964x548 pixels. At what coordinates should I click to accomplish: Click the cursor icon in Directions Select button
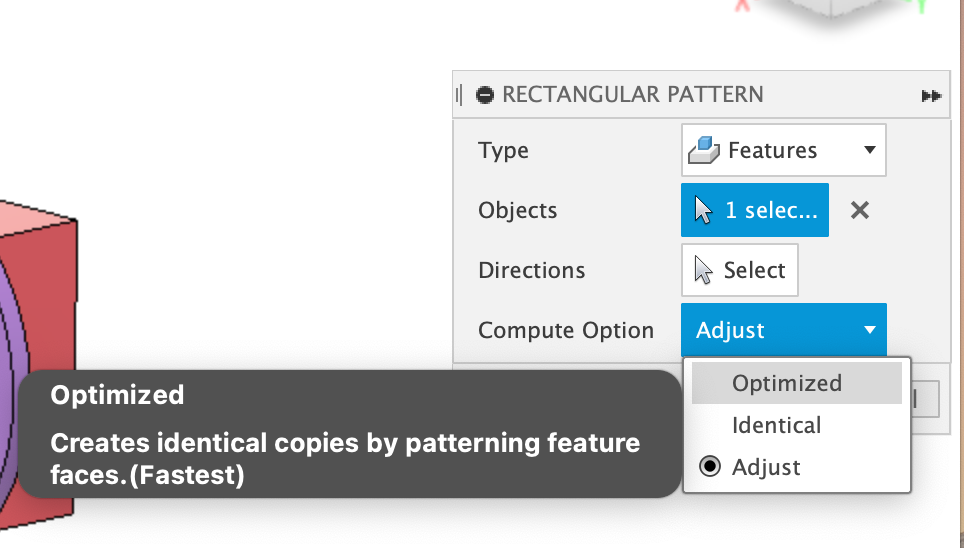(704, 270)
